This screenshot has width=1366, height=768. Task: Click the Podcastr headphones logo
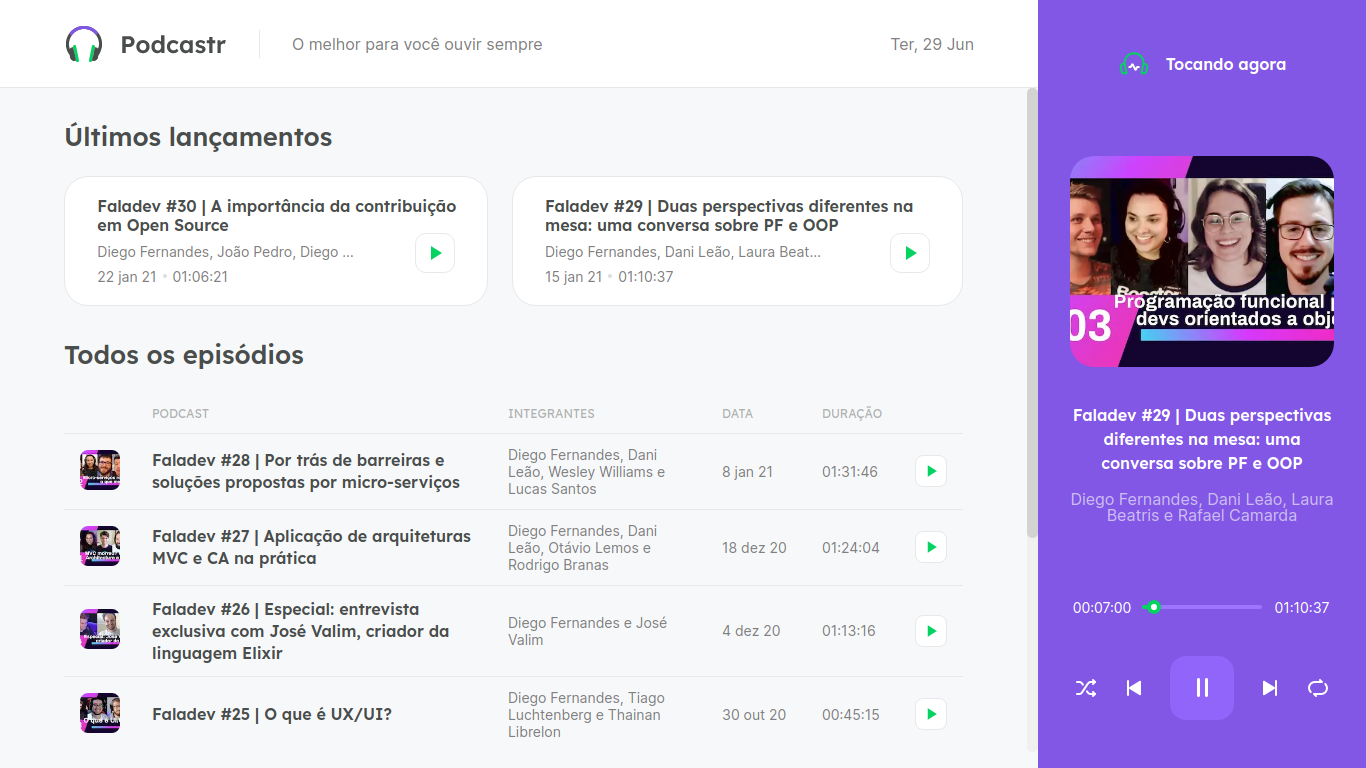(84, 44)
